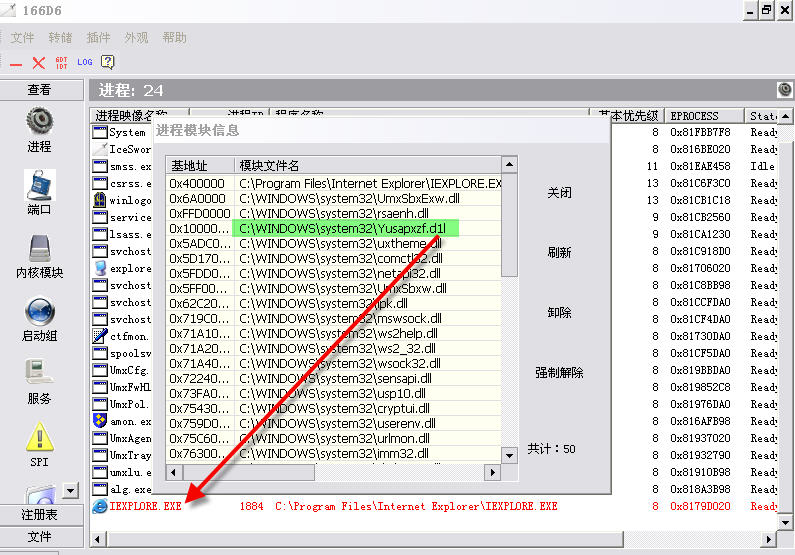
Task: Click the help question mark toolbar icon
Action: click(x=107, y=62)
